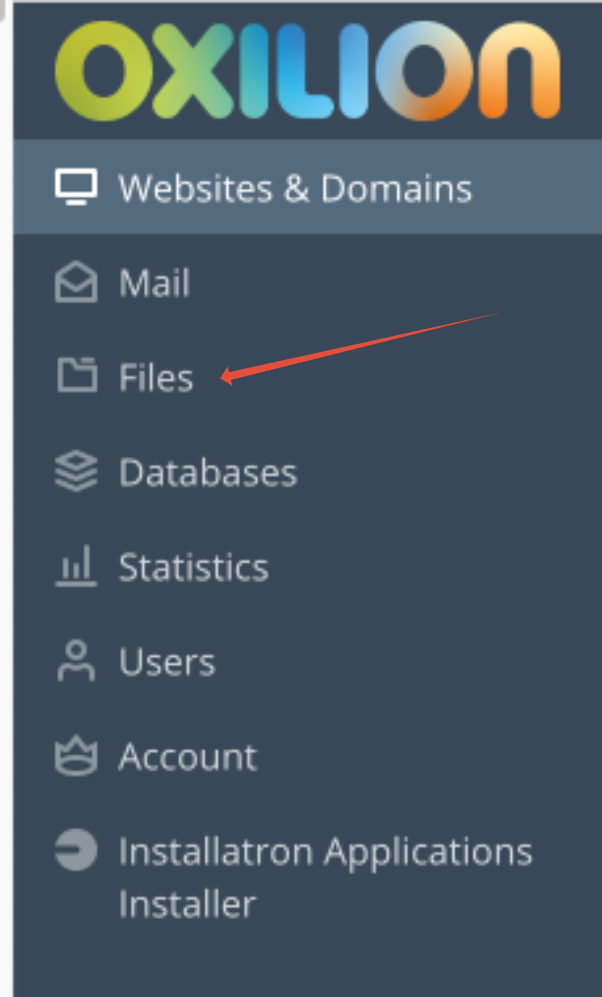Click the crown icon beside Account
602x997 pixels.
point(76,755)
